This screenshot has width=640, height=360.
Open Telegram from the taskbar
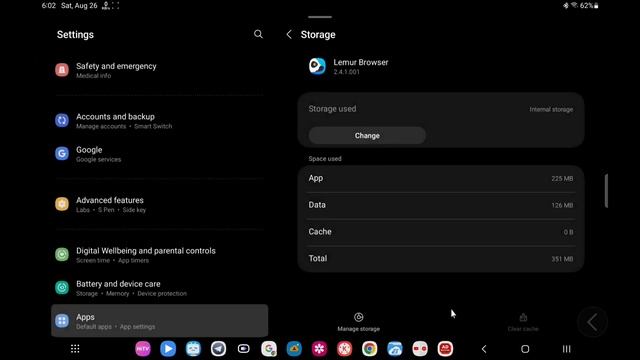pyautogui.click(x=218, y=349)
